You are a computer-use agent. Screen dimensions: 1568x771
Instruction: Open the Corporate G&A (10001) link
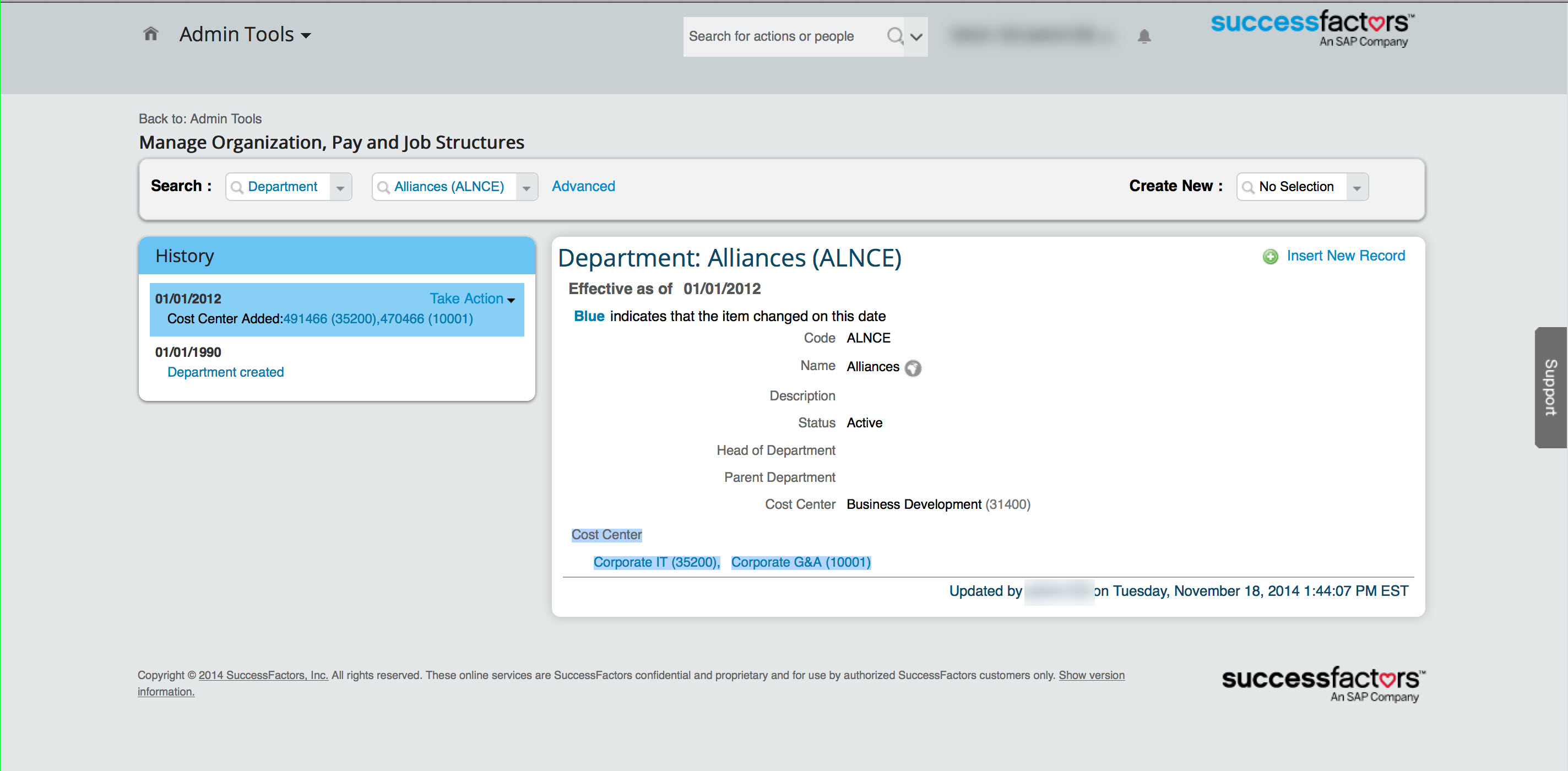pyautogui.click(x=800, y=562)
